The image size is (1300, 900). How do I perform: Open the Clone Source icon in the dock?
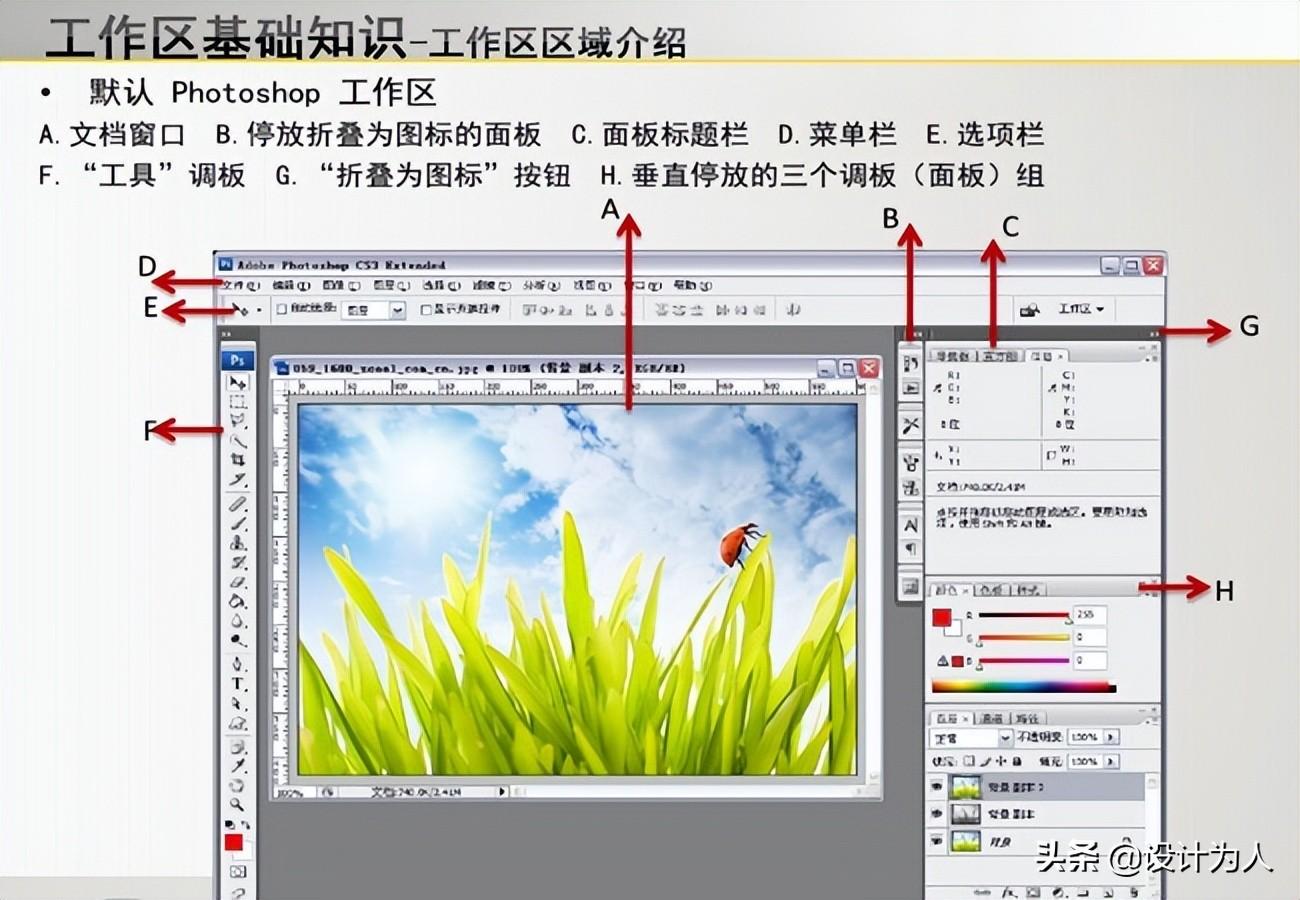coord(911,488)
